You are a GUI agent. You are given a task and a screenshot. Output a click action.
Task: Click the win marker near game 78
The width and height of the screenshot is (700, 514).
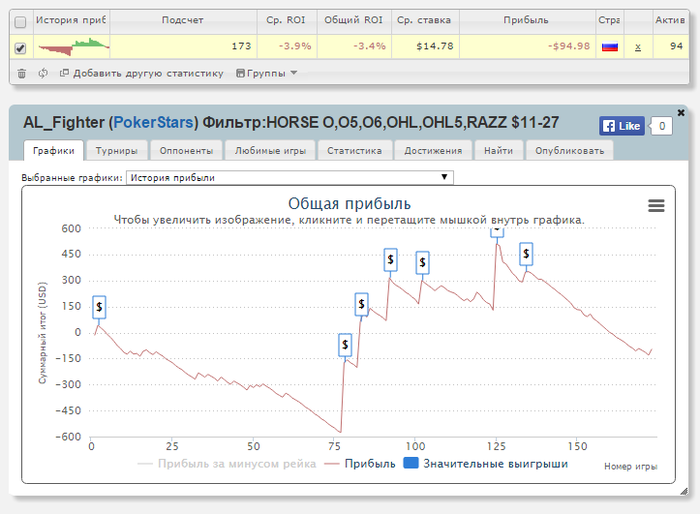[x=345, y=345]
